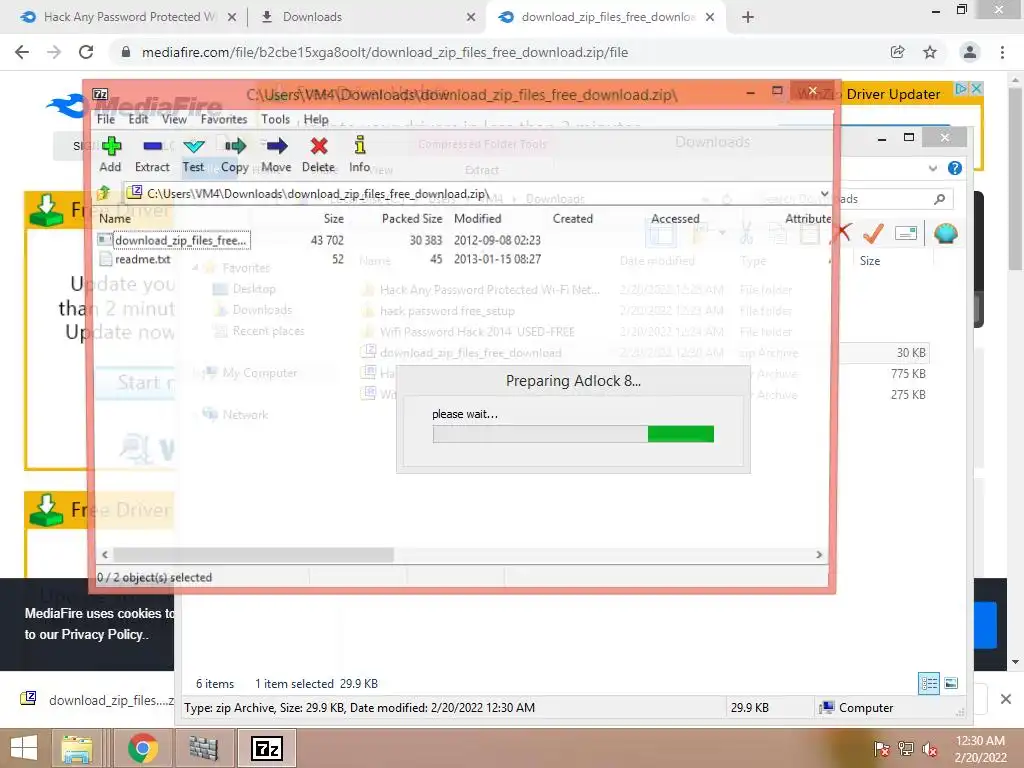Close the Downloads tab in Chrome
This screenshot has height=768, width=1024.
tap(471, 17)
